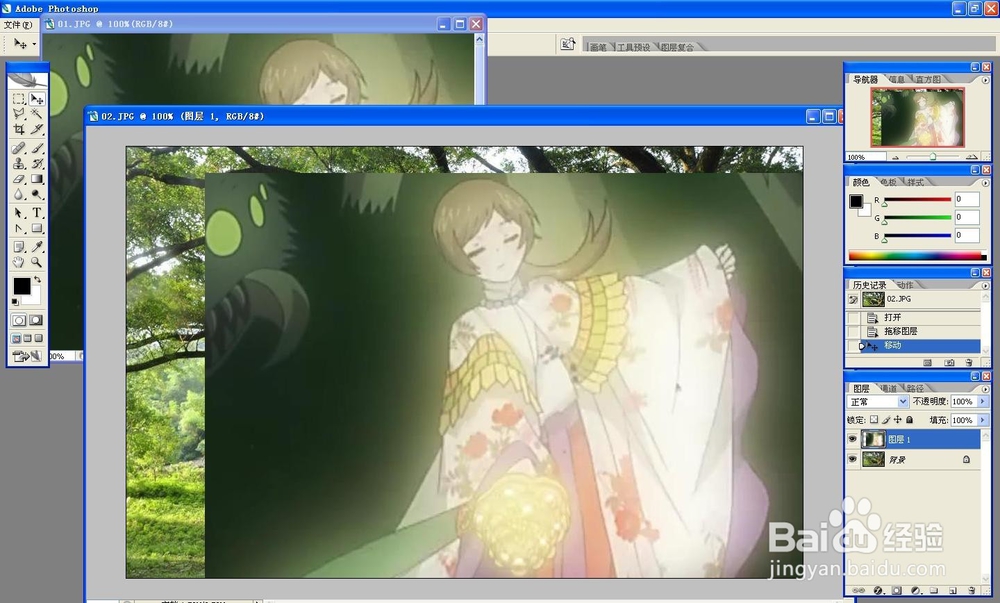Open the 文件 menu
This screenshot has width=1000, height=603.
click(x=18, y=25)
